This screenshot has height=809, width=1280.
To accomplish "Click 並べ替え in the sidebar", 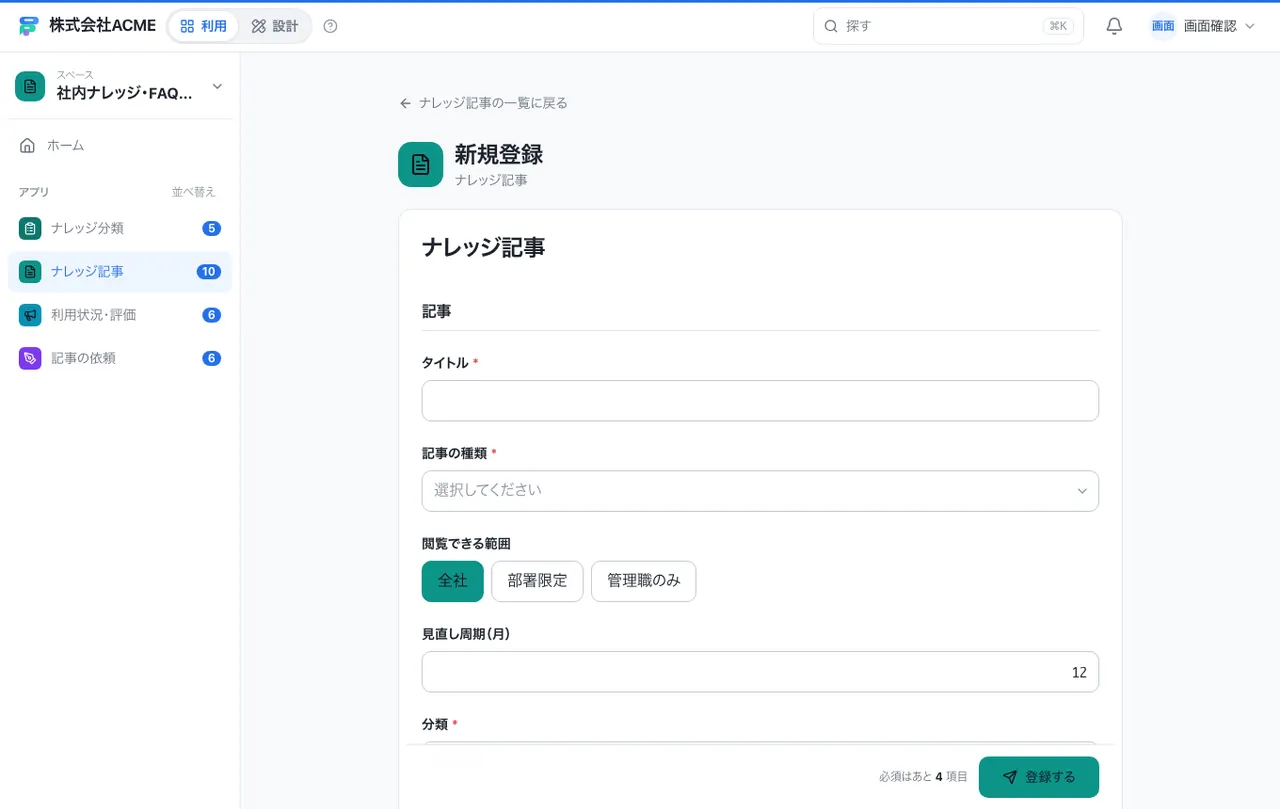I will pyautogui.click(x=194, y=192).
